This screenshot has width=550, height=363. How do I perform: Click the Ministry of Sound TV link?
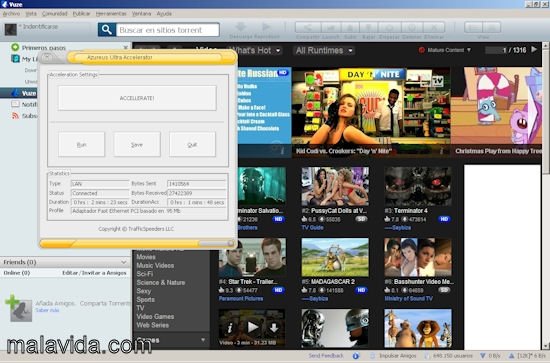click(409, 298)
